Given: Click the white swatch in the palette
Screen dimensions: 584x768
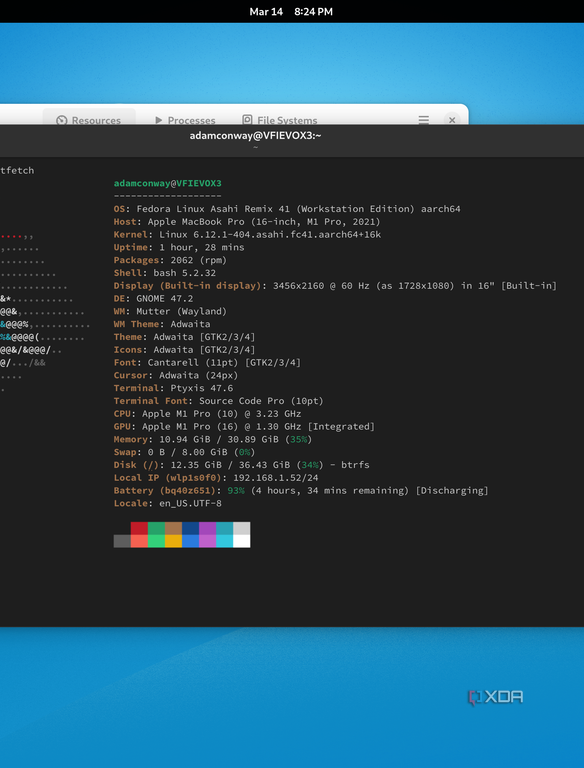Looking at the screenshot, I should coord(242,541).
